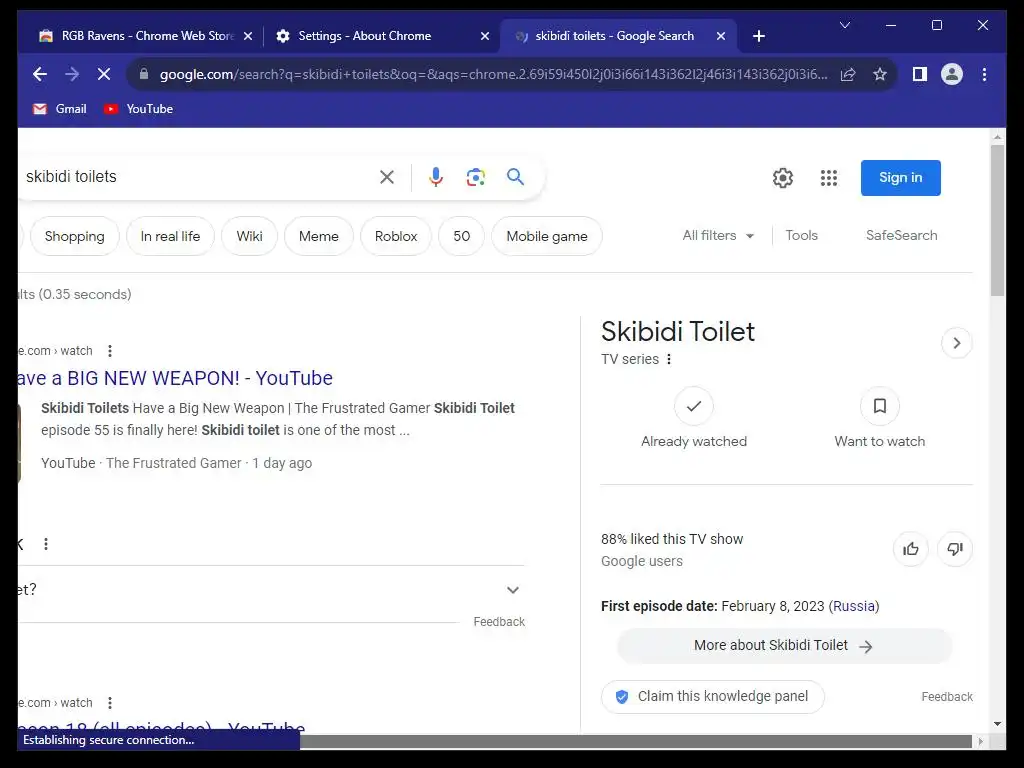Bookmark this page with the star icon
Image resolution: width=1024 pixels, height=768 pixels.
[x=880, y=74]
